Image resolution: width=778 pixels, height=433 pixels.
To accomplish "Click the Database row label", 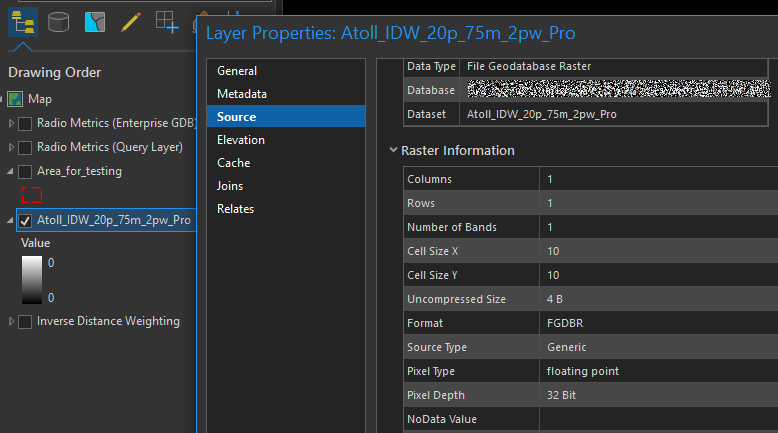I will click(x=431, y=90).
